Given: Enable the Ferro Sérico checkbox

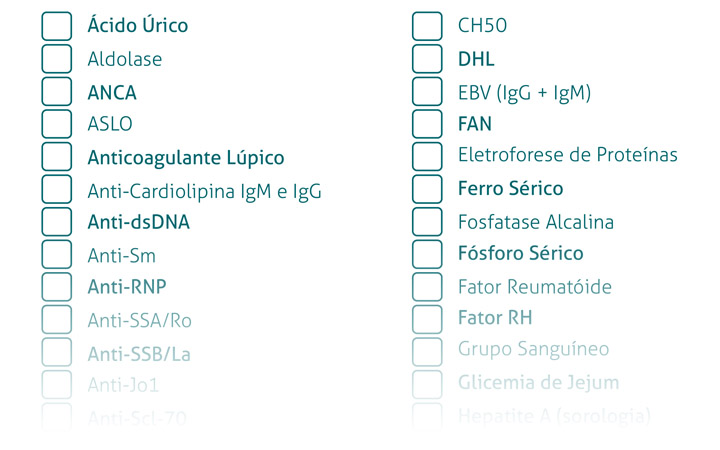Looking at the screenshot, I should [x=427, y=189].
